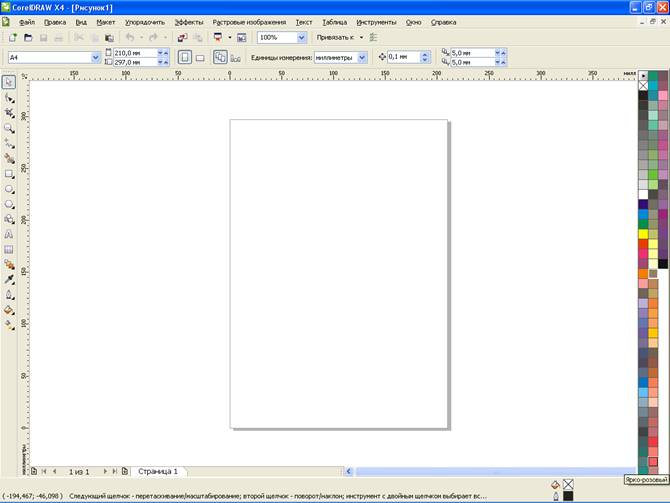Select the Smart Fill tool
670x503 pixels.
coord(9,159)
